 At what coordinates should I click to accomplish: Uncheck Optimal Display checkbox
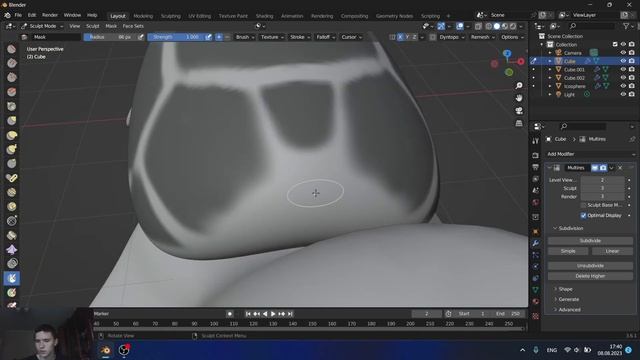[583, 215]
